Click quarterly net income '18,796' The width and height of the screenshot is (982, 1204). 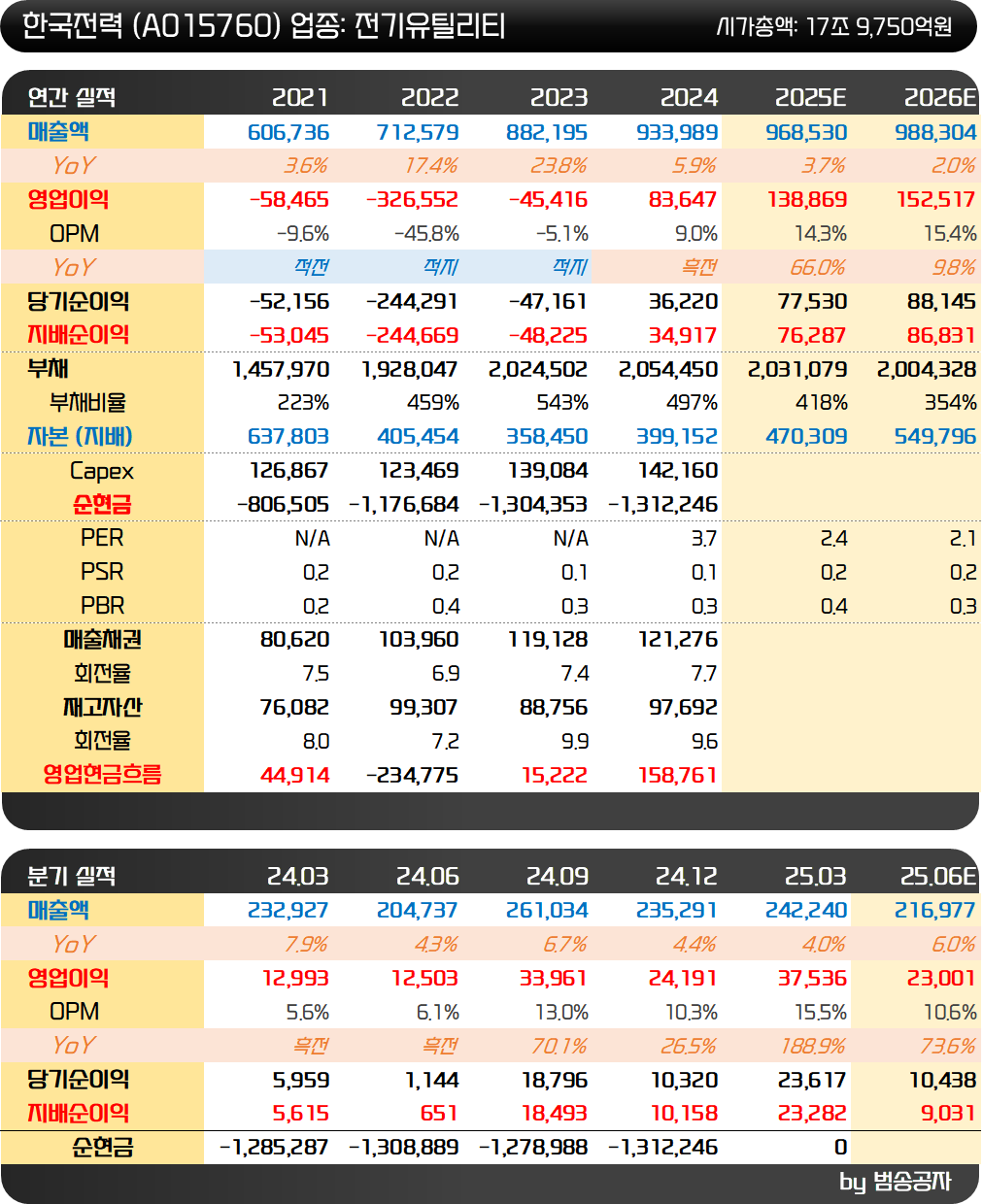point(555,1081)
